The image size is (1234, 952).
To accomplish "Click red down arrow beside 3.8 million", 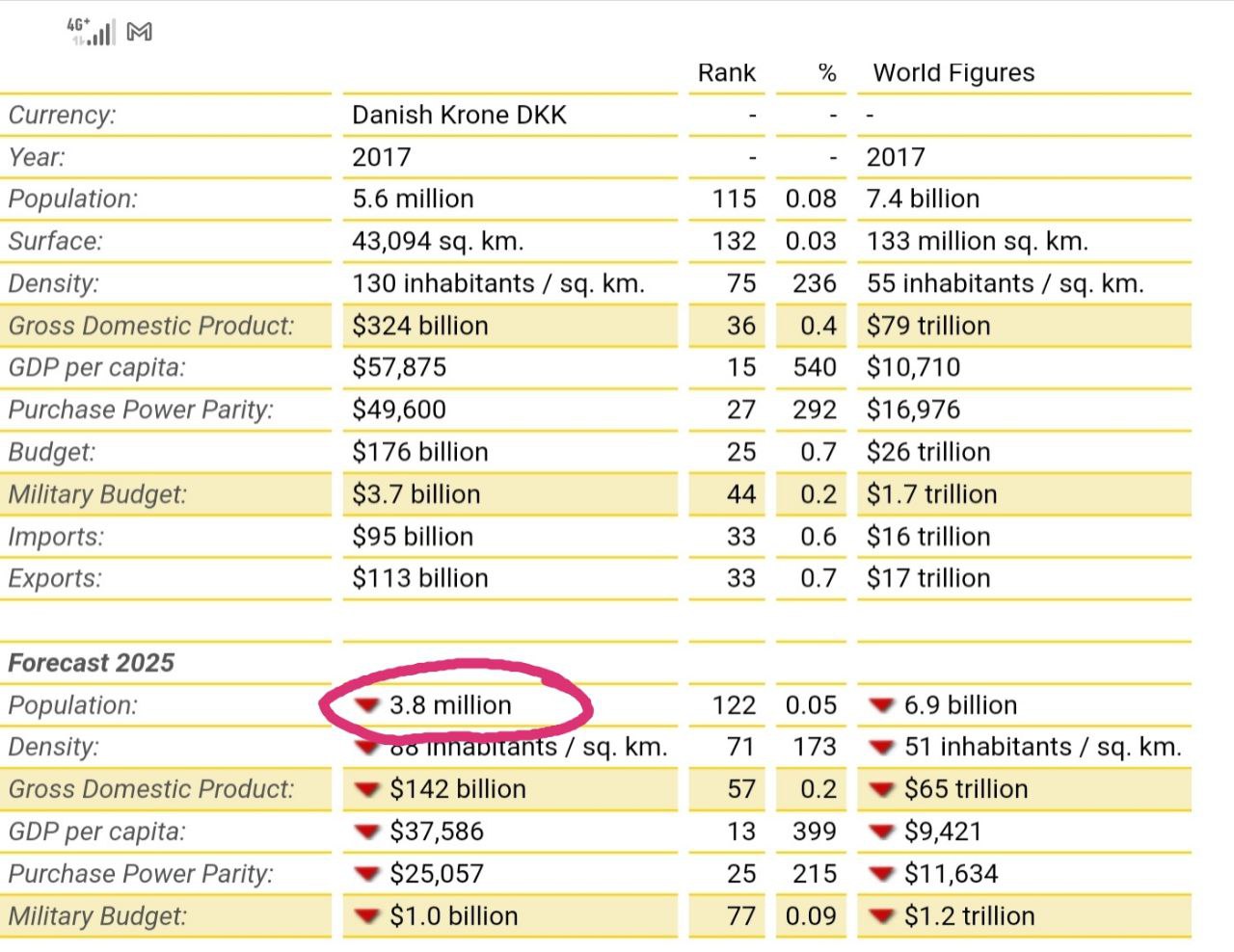I will [x=366, y=705].
